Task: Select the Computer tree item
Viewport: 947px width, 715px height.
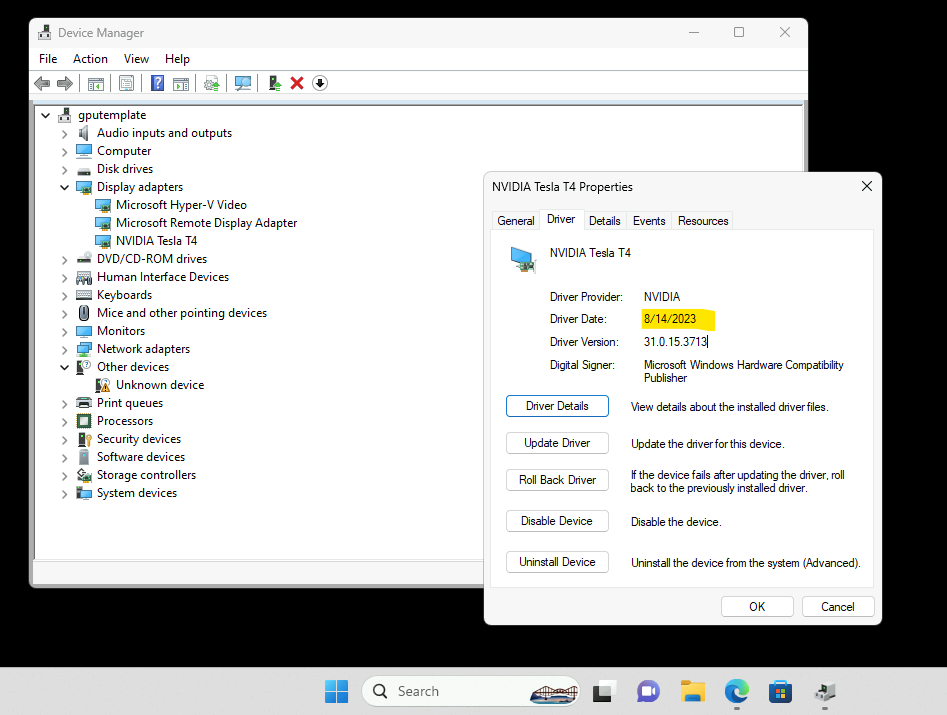Action: coord(124,151)
